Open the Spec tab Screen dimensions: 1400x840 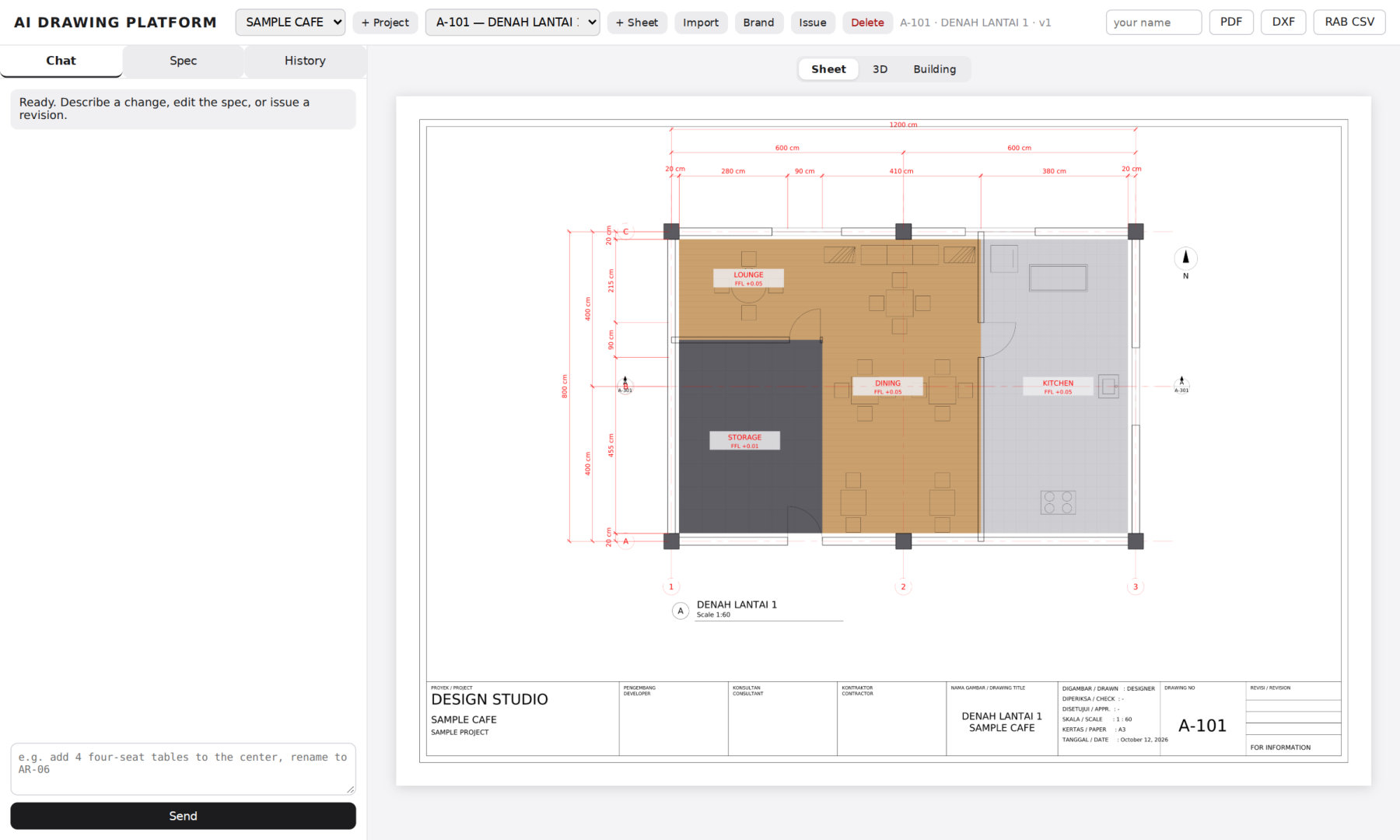pos(184,61)
